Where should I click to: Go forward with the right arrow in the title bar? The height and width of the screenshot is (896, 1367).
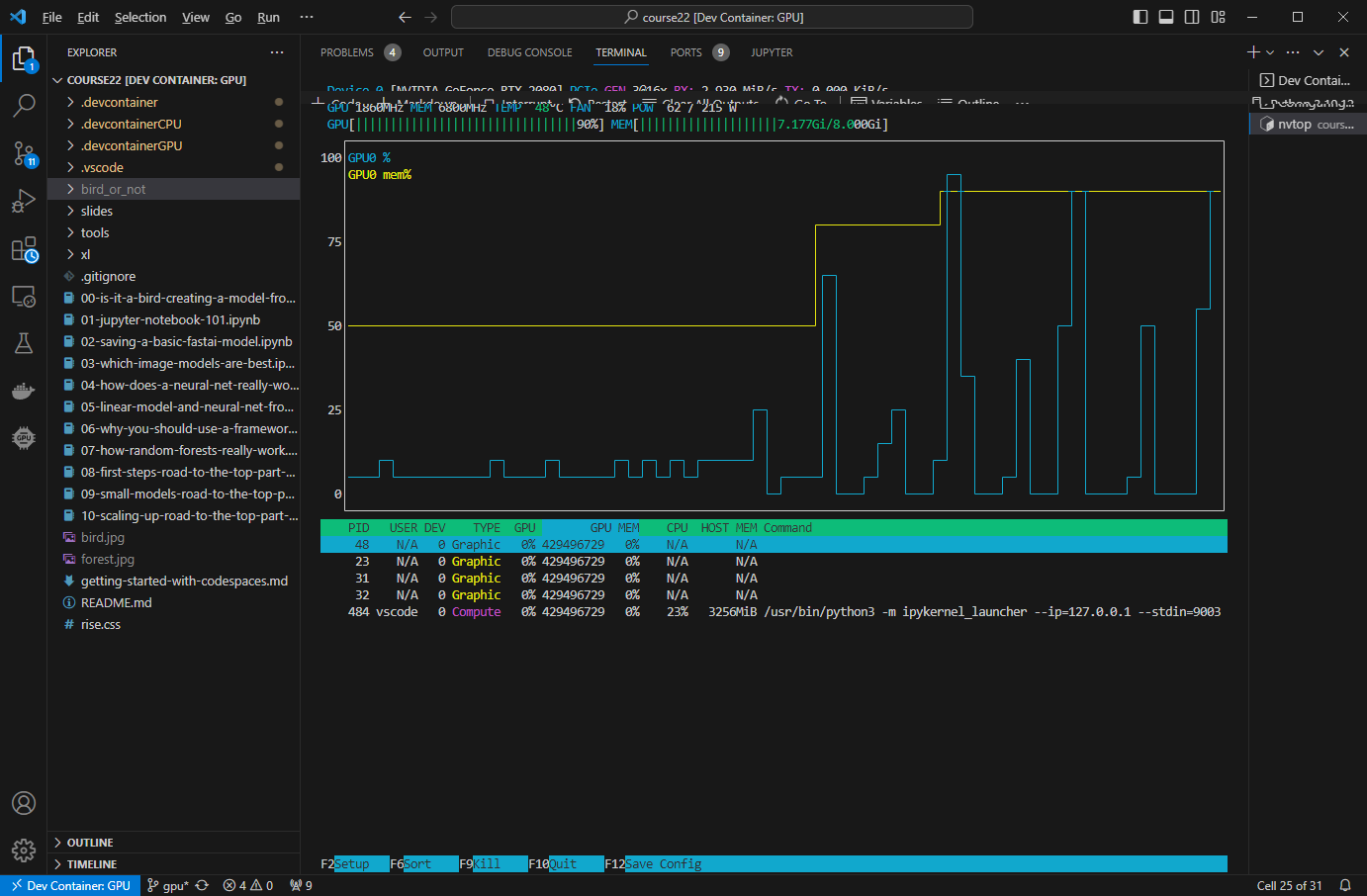click(x=430, y=17)
